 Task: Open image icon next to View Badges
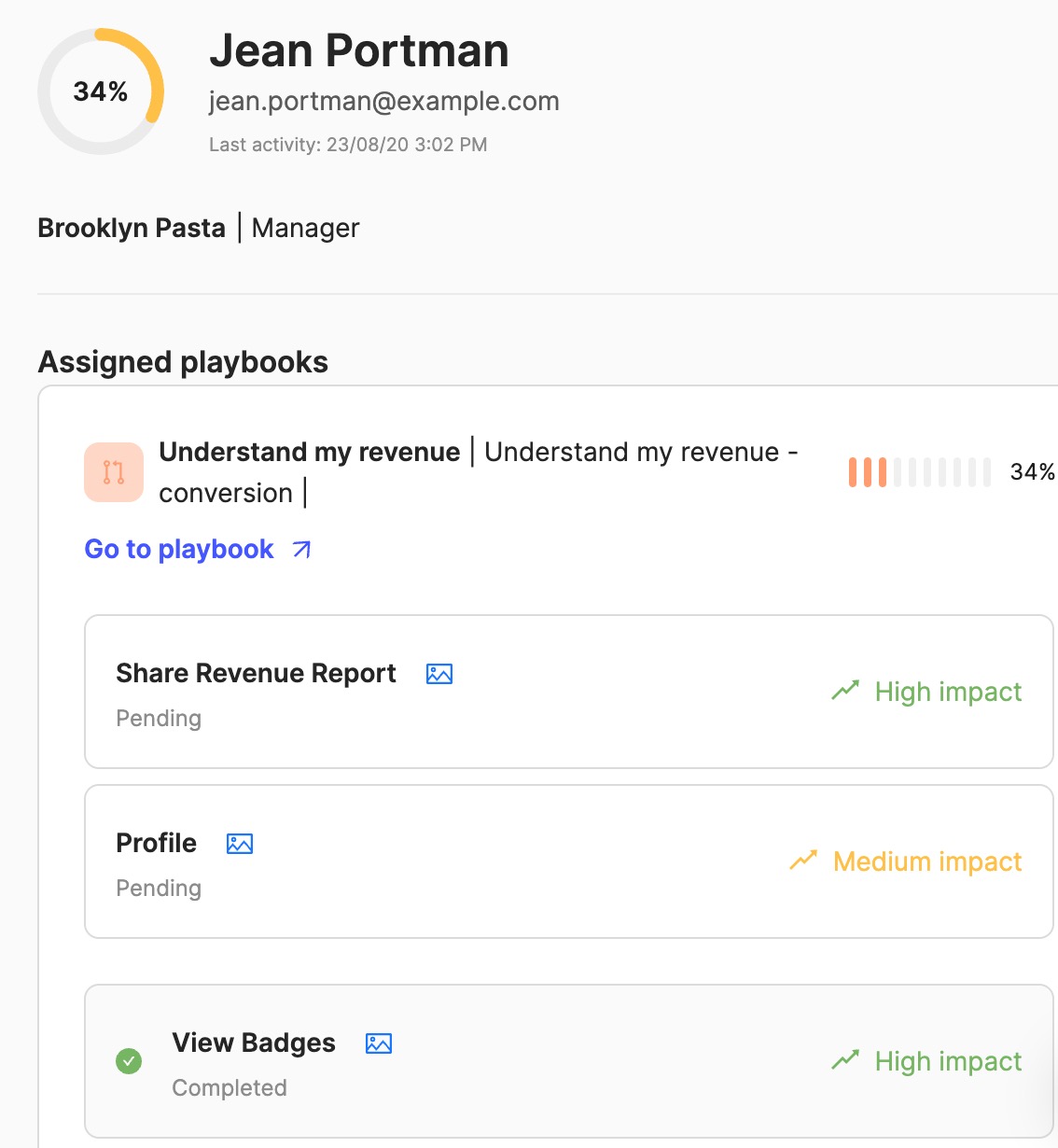click(x=379, y=1043)
